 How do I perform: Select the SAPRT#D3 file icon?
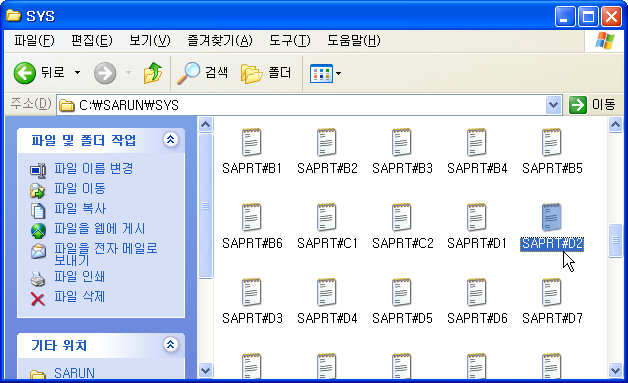pyautogui.click(x=252, y=292)
